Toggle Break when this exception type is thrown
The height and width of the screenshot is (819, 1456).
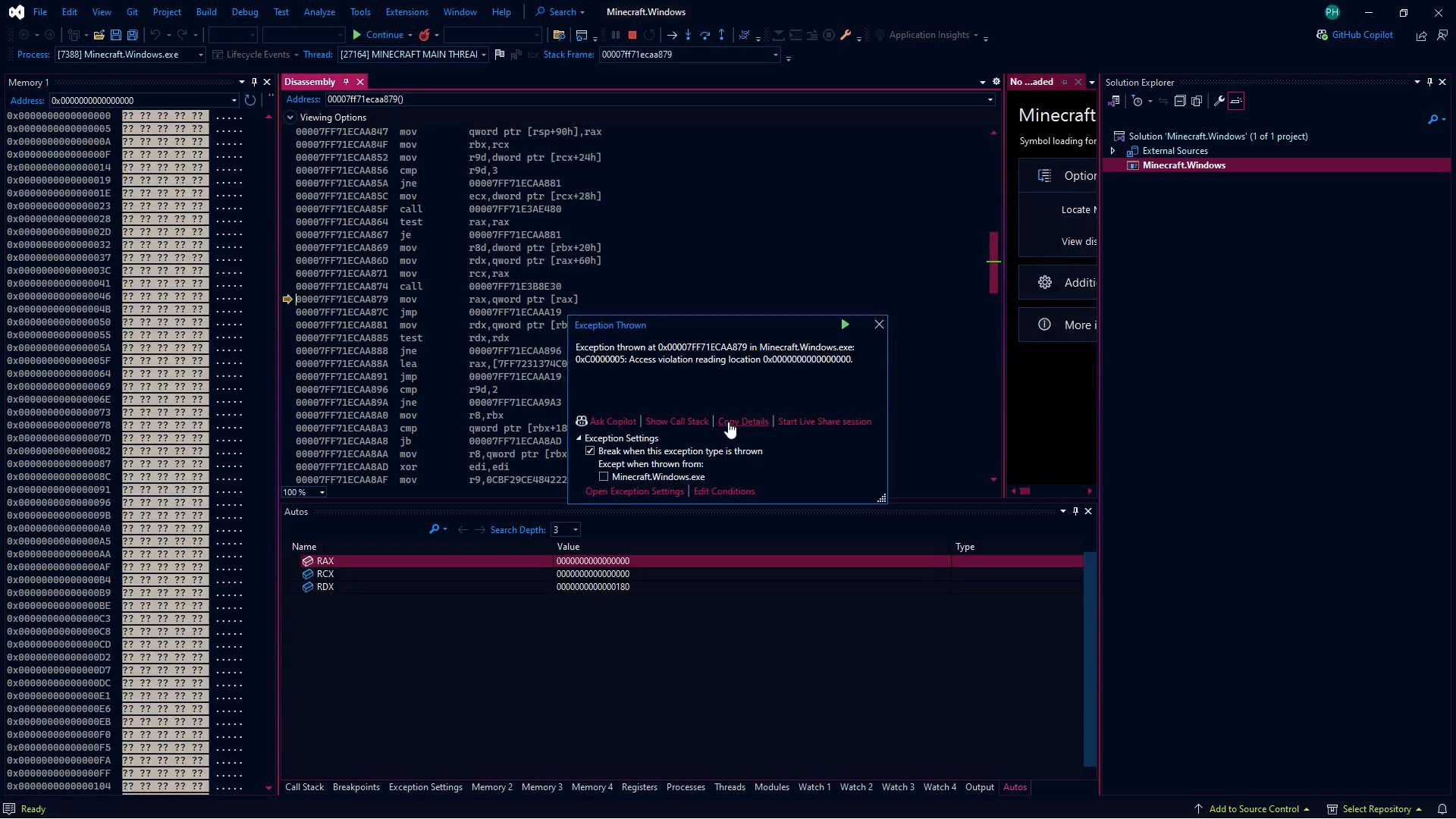point(590,451)
